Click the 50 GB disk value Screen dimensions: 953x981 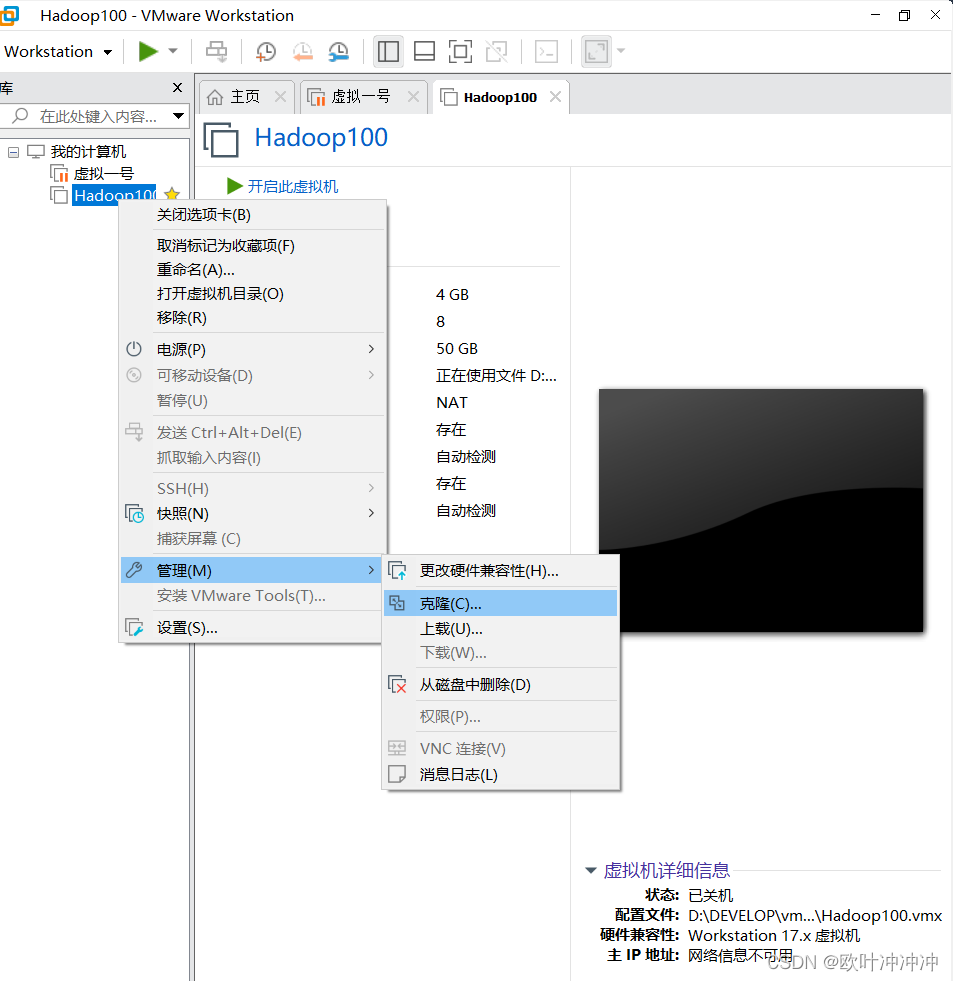pyautogui.click(x=457, y=348)
